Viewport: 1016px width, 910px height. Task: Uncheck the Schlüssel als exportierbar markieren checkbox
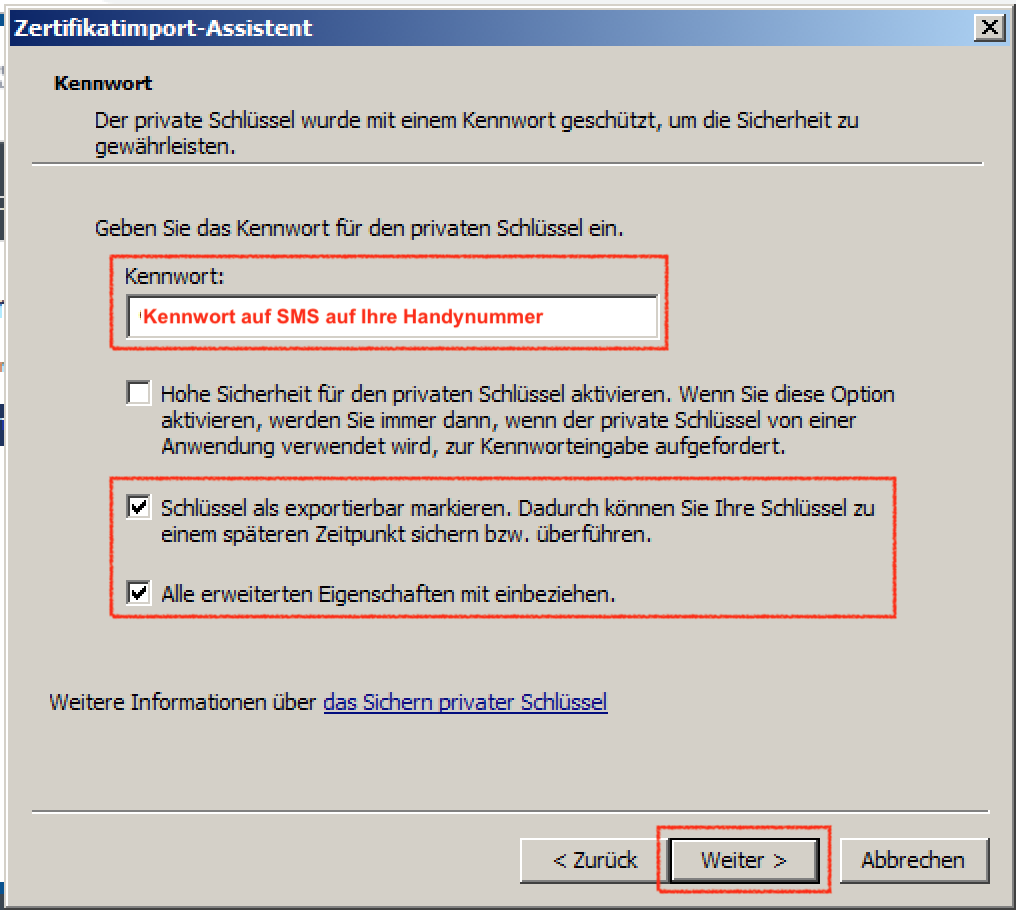pyautogui.click(x=139, y=507)
